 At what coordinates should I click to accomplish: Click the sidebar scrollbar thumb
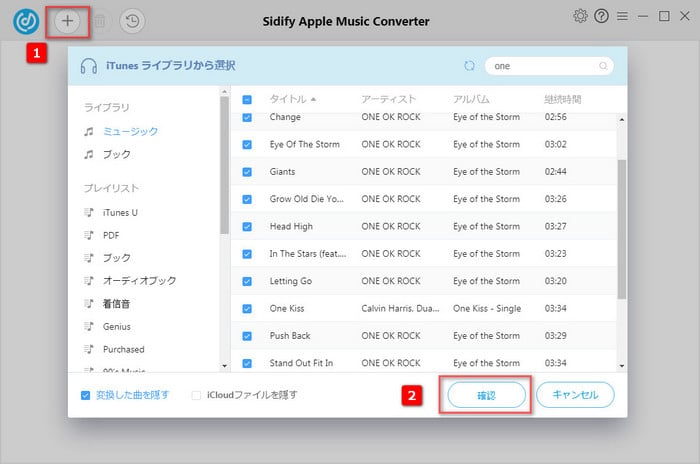[224, 165]
